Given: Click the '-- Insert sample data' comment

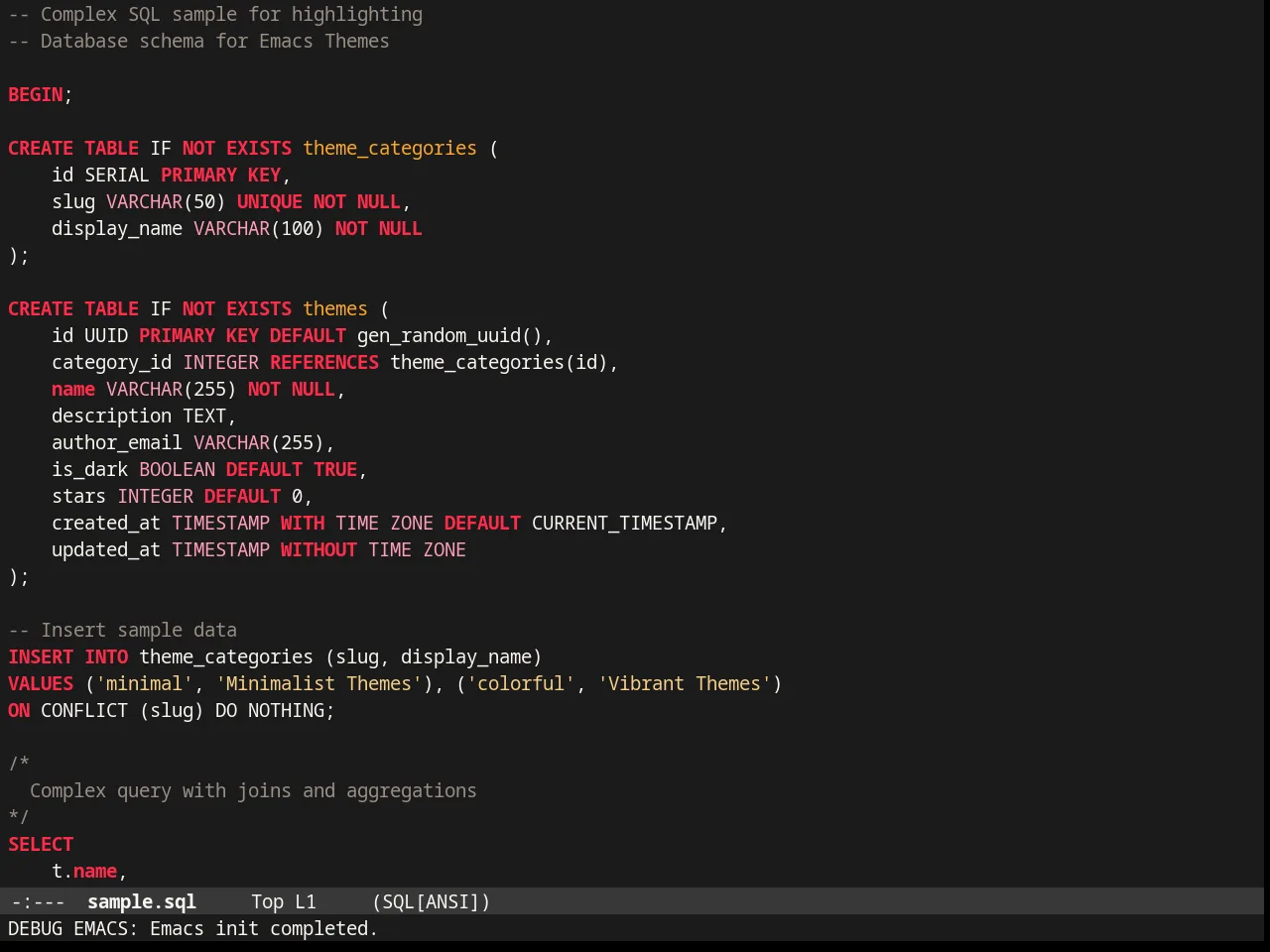Looking at the screenshot, I should 123,630.
